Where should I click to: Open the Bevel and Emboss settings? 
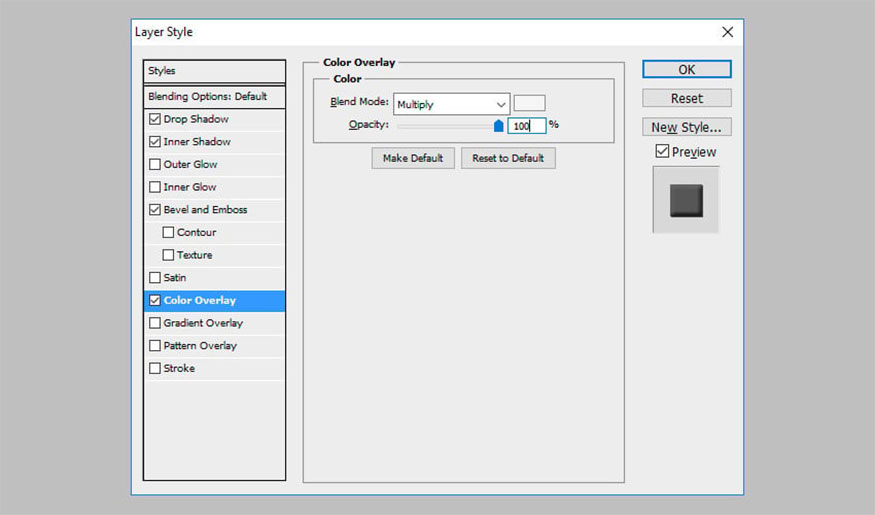pyautogui.click(x=205, y=210)
